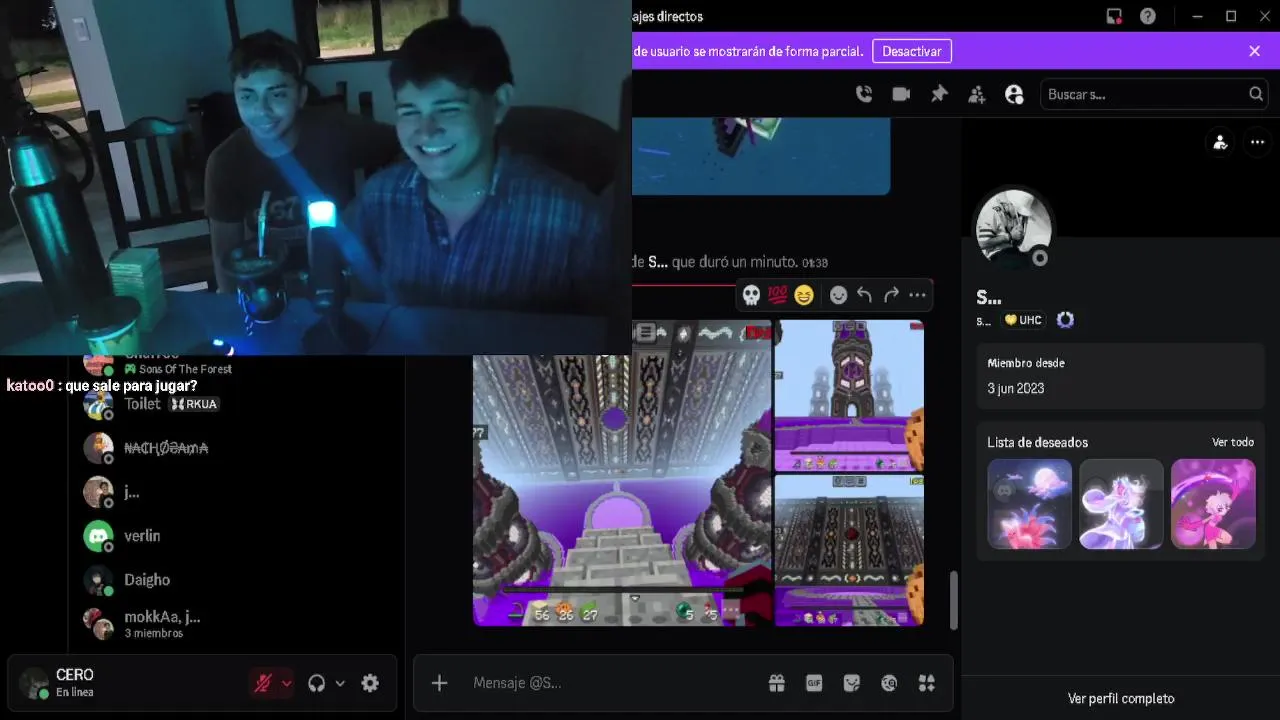This screenshot has width=1280, height=720.
Task: Click the plus attach button in message bar
Action: coord(439,683)
